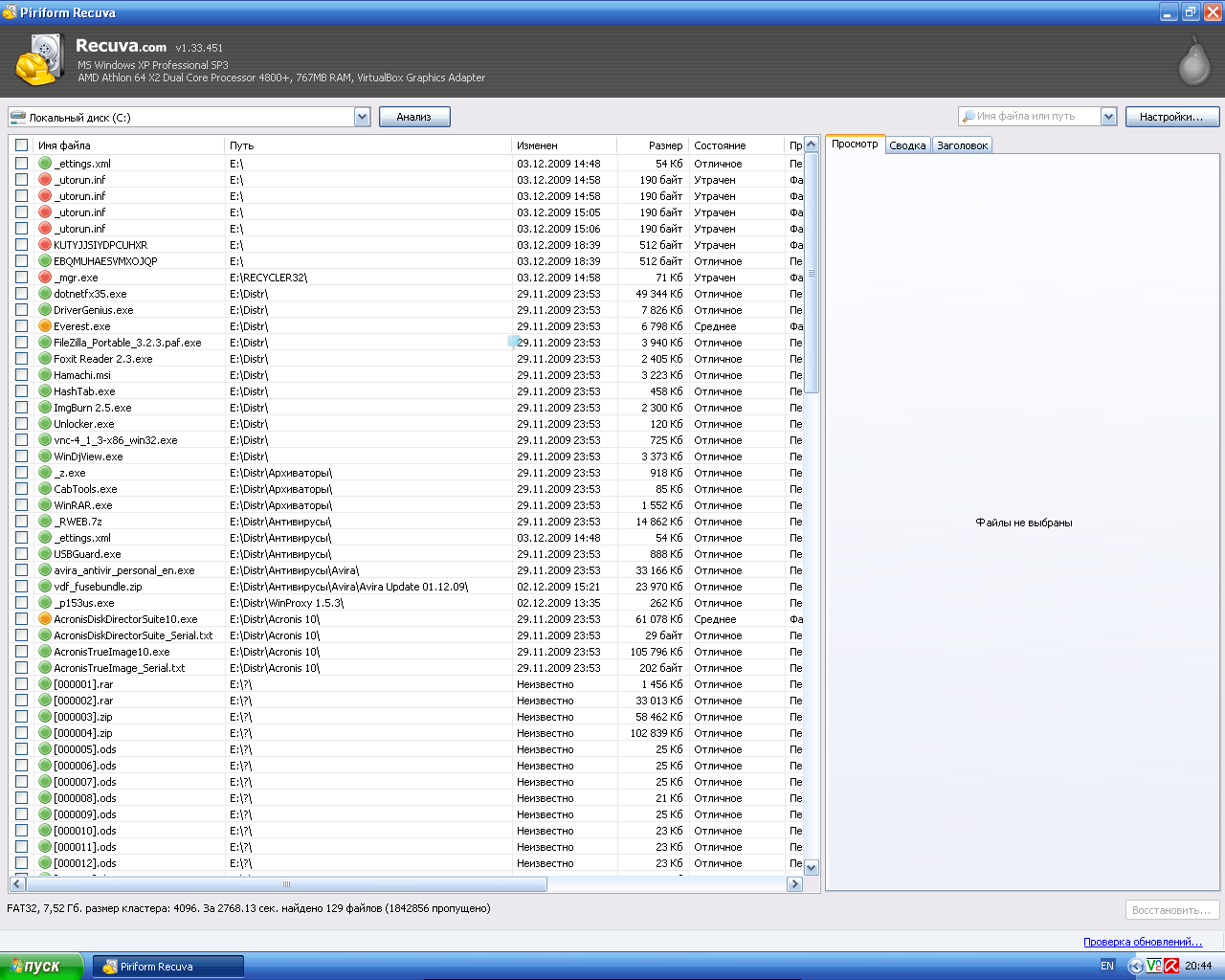Image resolution: width=1225 pixels, height=980 pixels.
Task: Click the green status icon of dotnetfx35.exe
Action: 45,294
